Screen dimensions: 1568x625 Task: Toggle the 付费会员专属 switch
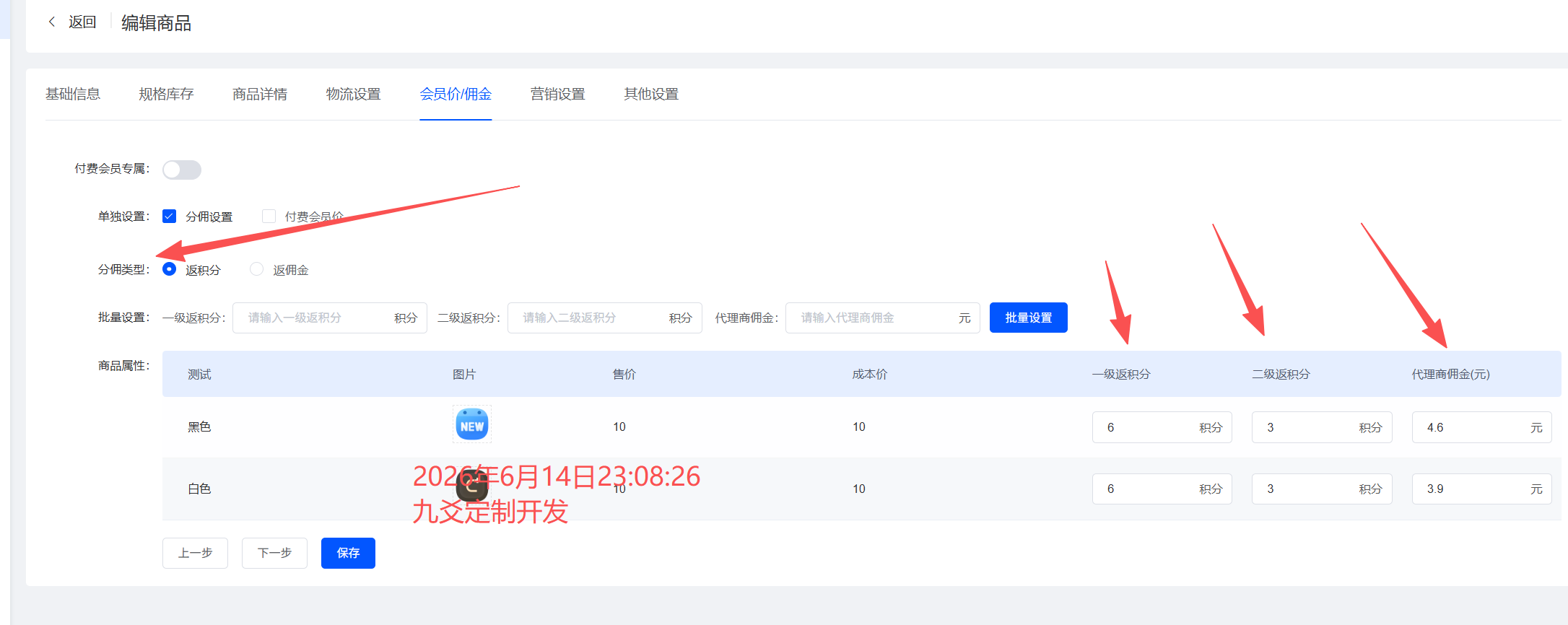coord(182,170)
